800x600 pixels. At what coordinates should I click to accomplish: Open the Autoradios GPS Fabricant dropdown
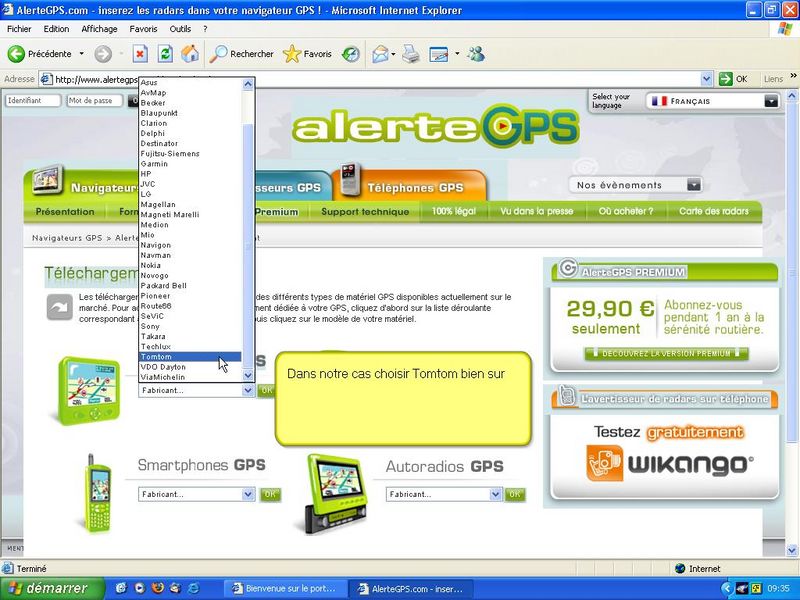click(x=444, y=494)
